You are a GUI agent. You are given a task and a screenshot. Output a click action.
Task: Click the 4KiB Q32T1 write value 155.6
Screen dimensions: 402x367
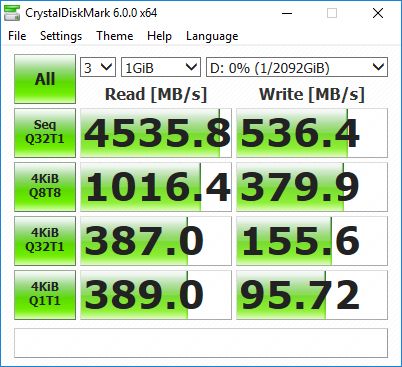point(312,241)
